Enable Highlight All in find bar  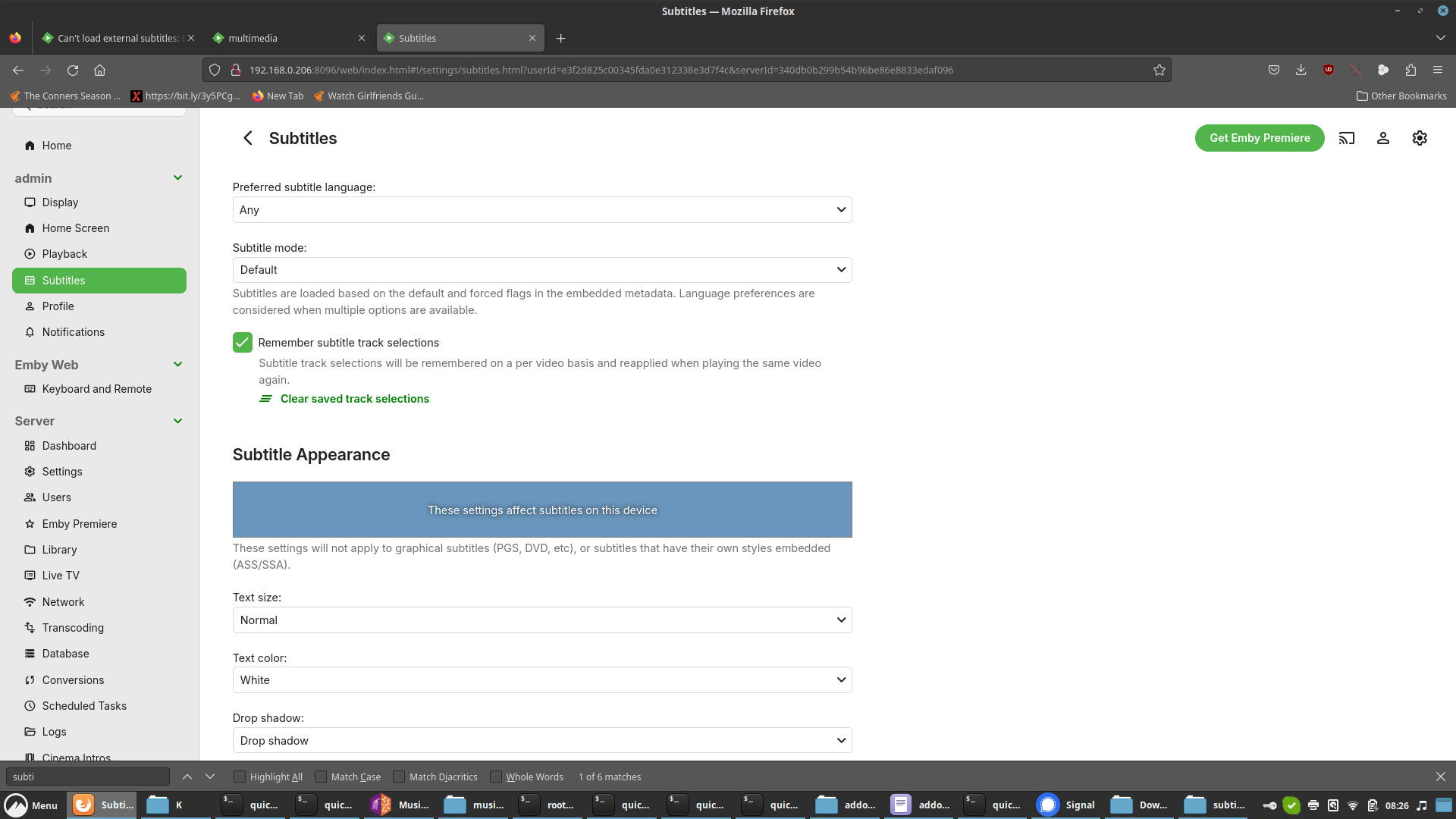[240, 777]
